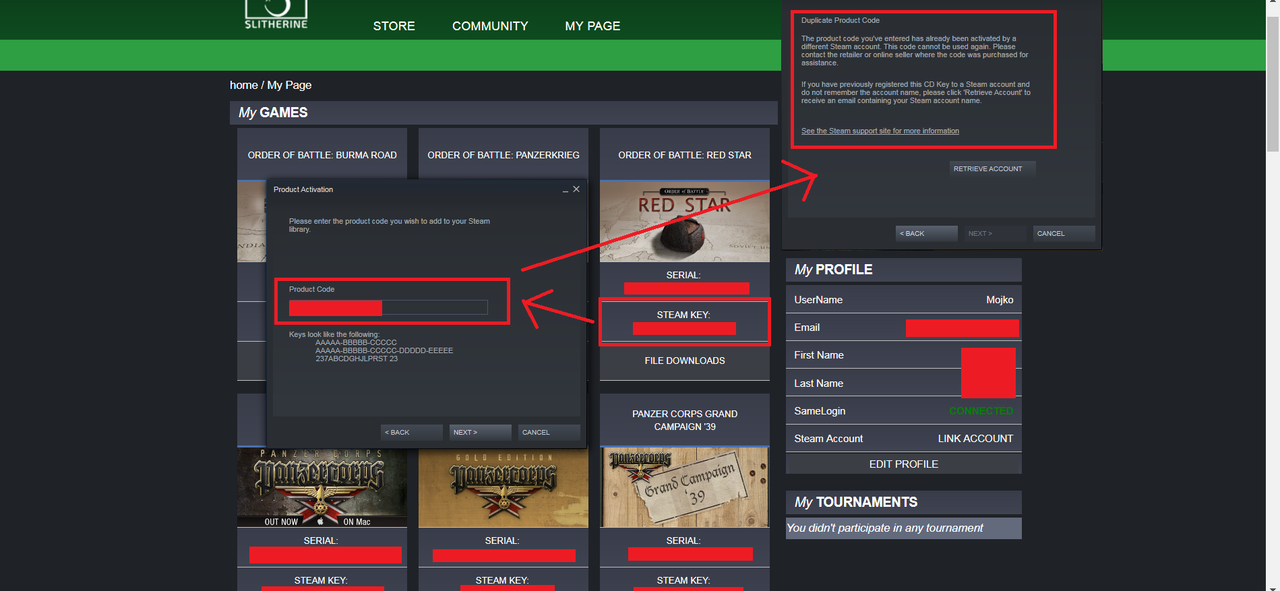1280x591 pixels.
Task: Click FILE DOWNLOADS under Red Star
Action: click(685, 361)
